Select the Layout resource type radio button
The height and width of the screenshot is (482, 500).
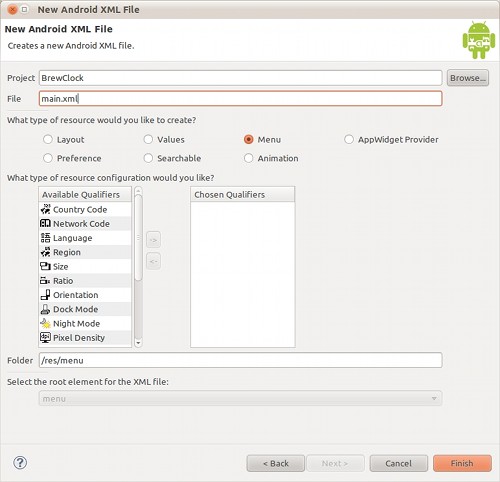(x=48, y=139)
